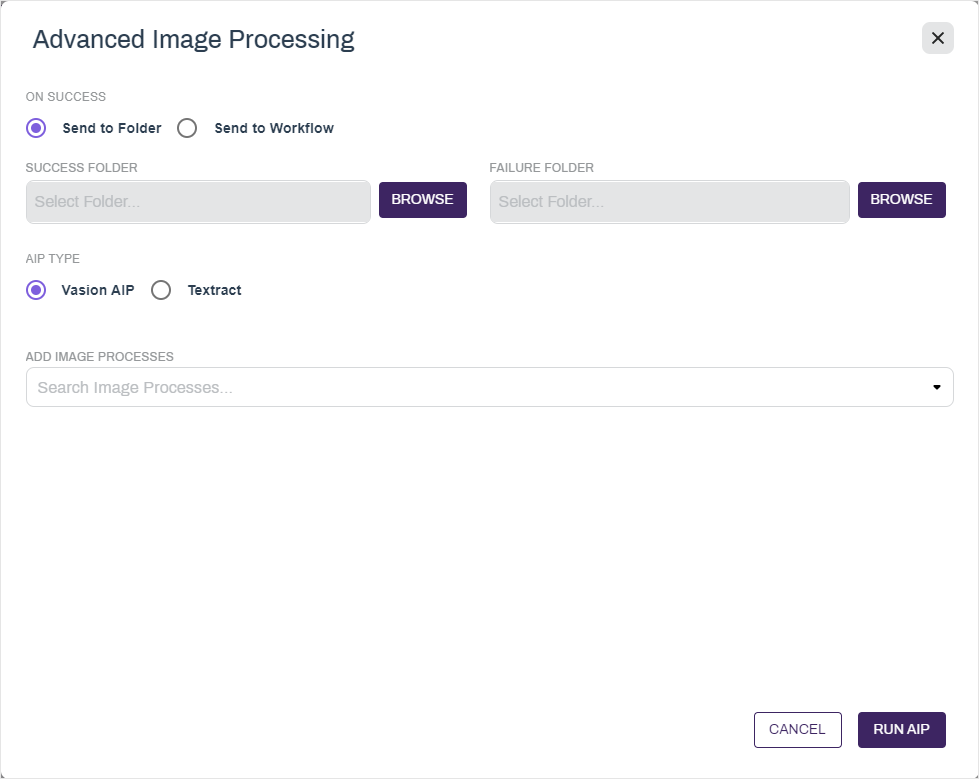Click the SUCCESS FOLDER label
Screen dimensions: 979x779
81,168
